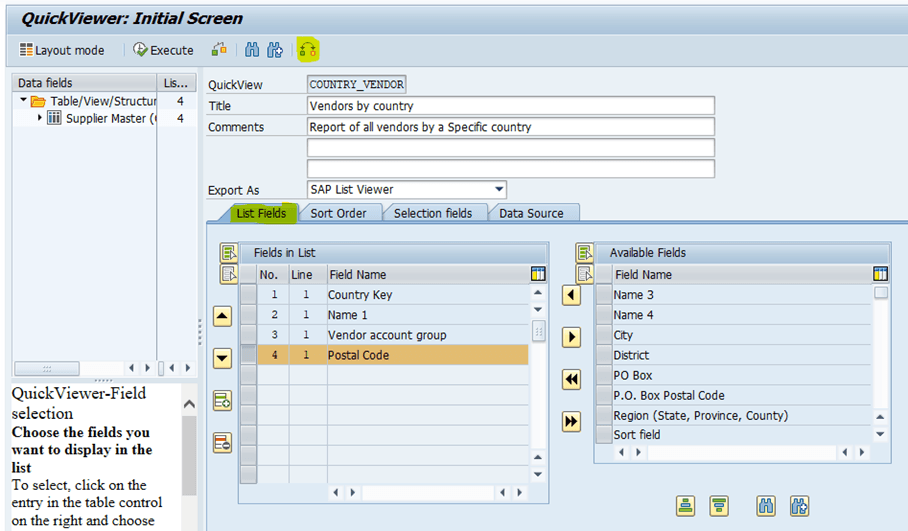Collapse the Table/View/Structure folder node
The height and width of the screenshot is (531, 908).
tap(23, 100)
